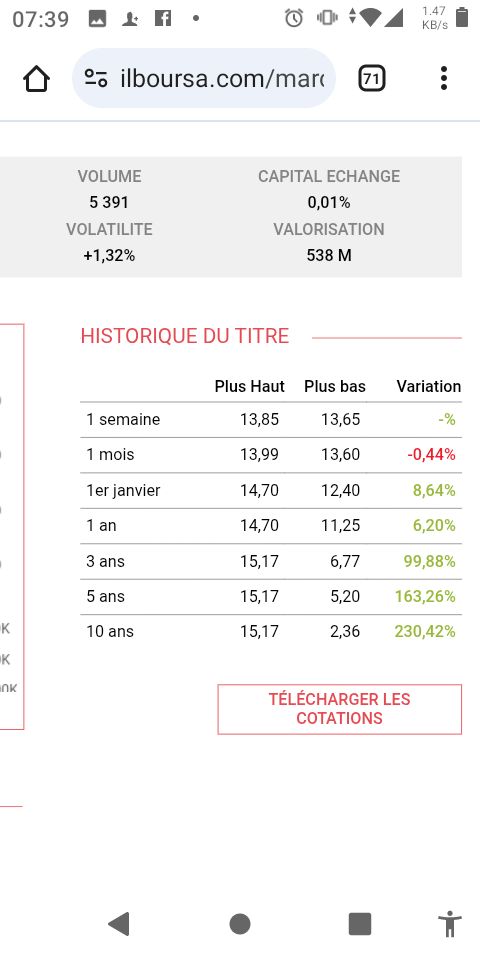The height and width of the screenshot is (960, 480).
Task: Tap the Historique du titre heading
Action: 185,336
